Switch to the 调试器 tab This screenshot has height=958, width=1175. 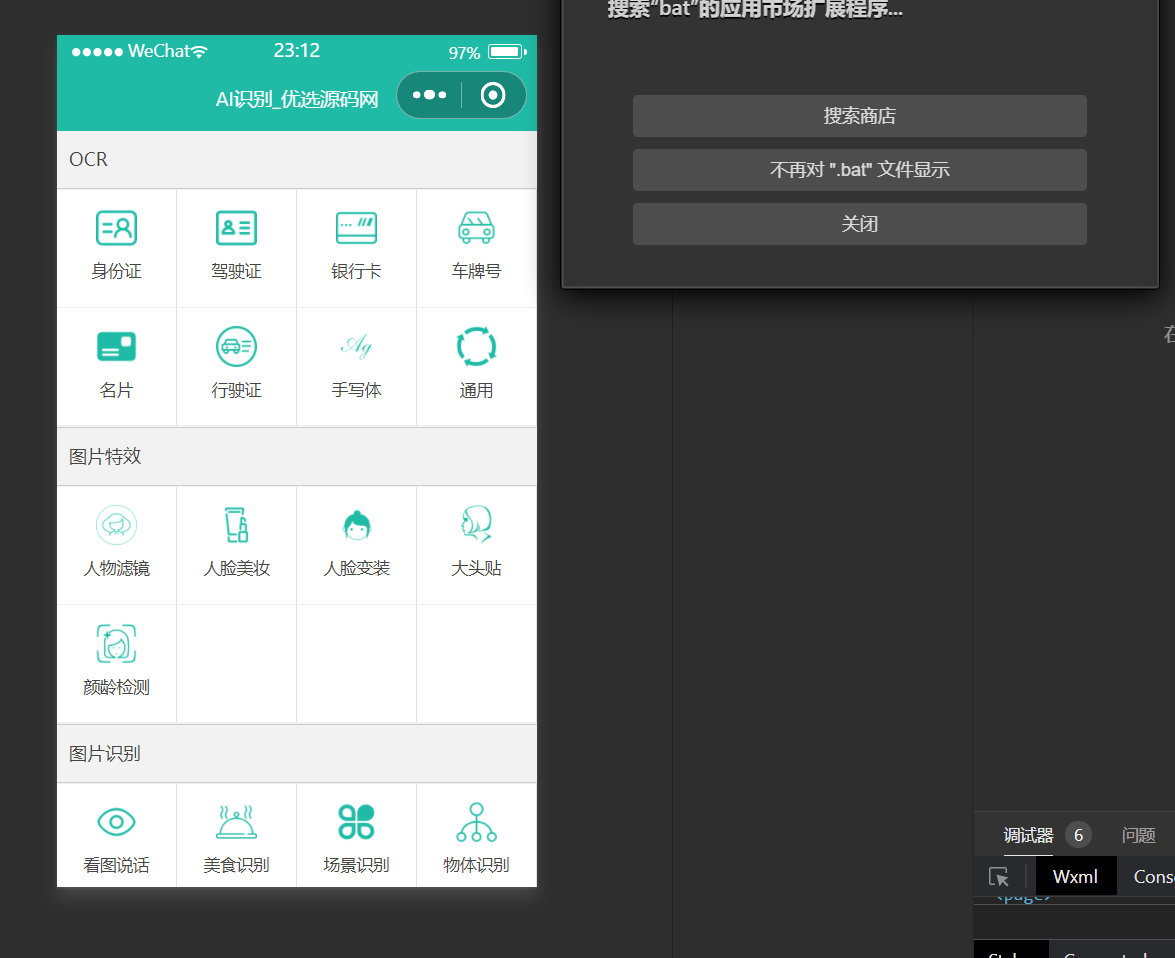[x=1028, y=835]
